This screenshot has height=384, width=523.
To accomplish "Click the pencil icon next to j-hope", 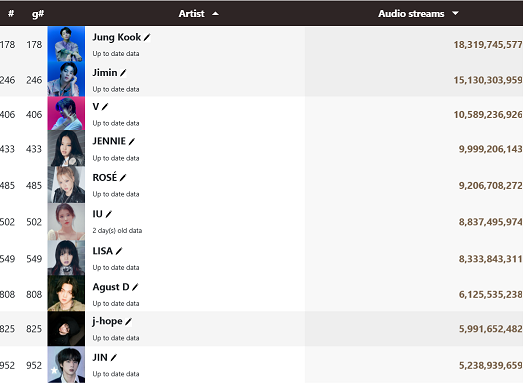I will (x=128, y=322).
